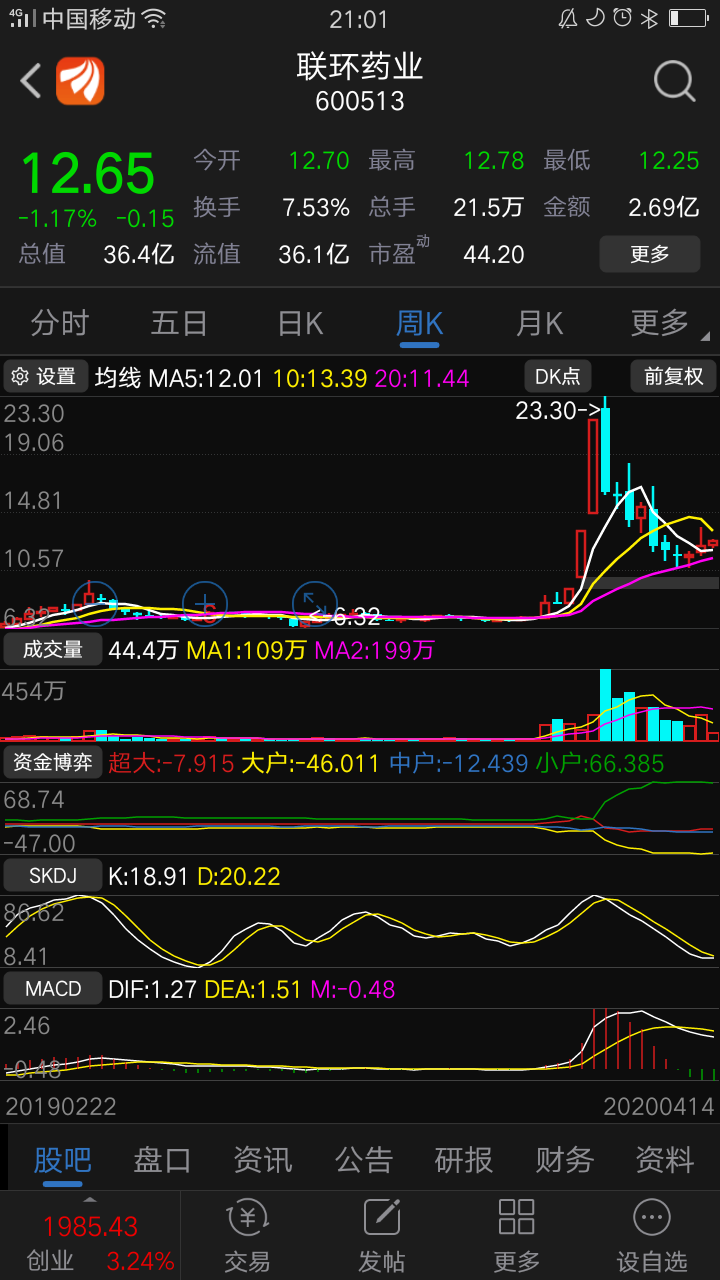Tap 小户:66.385 fund flow value
Screen dimensions: 720x1280
(599, 764)
